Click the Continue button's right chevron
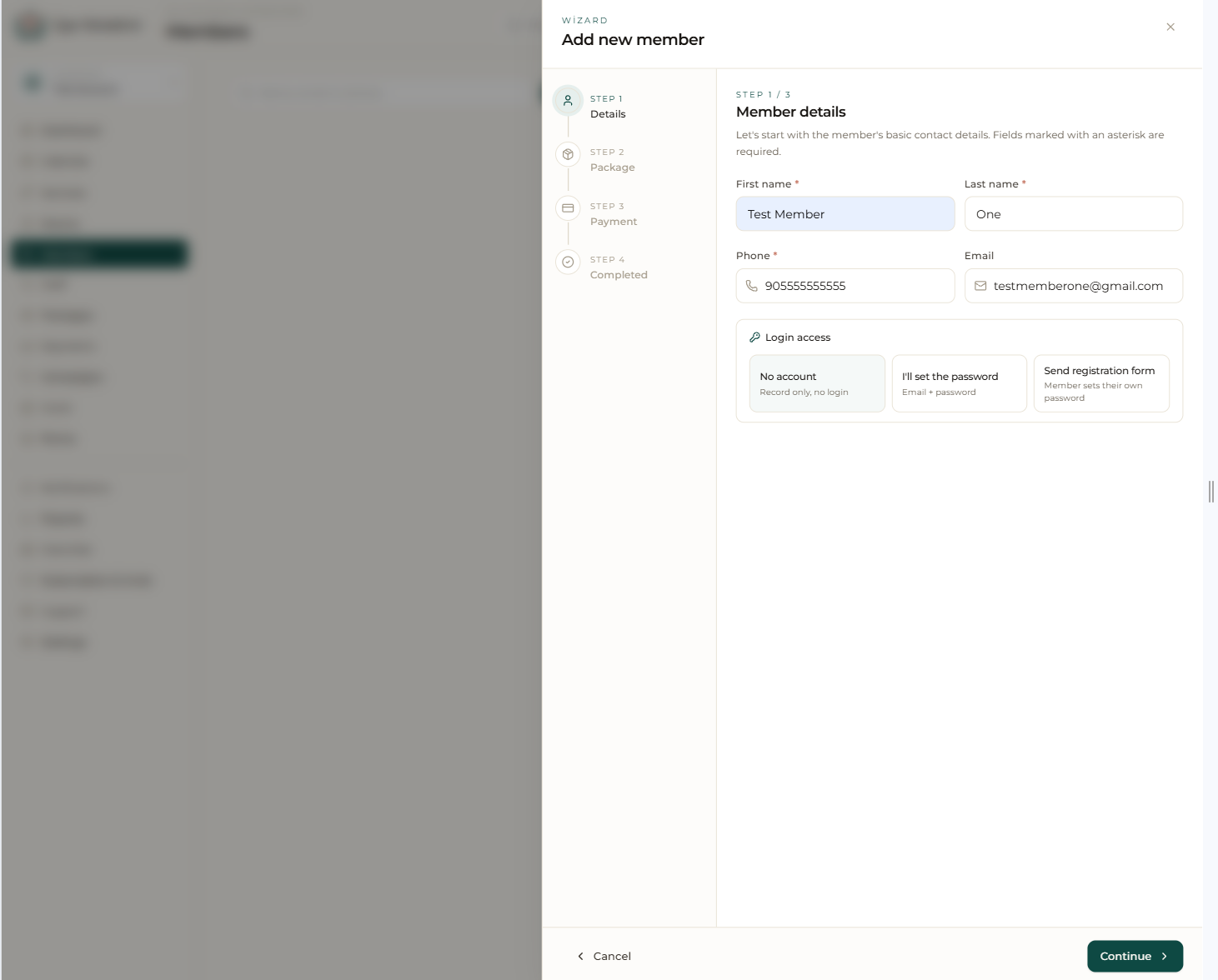This screenshot has width=1218, height=980. click(1165, 956)
